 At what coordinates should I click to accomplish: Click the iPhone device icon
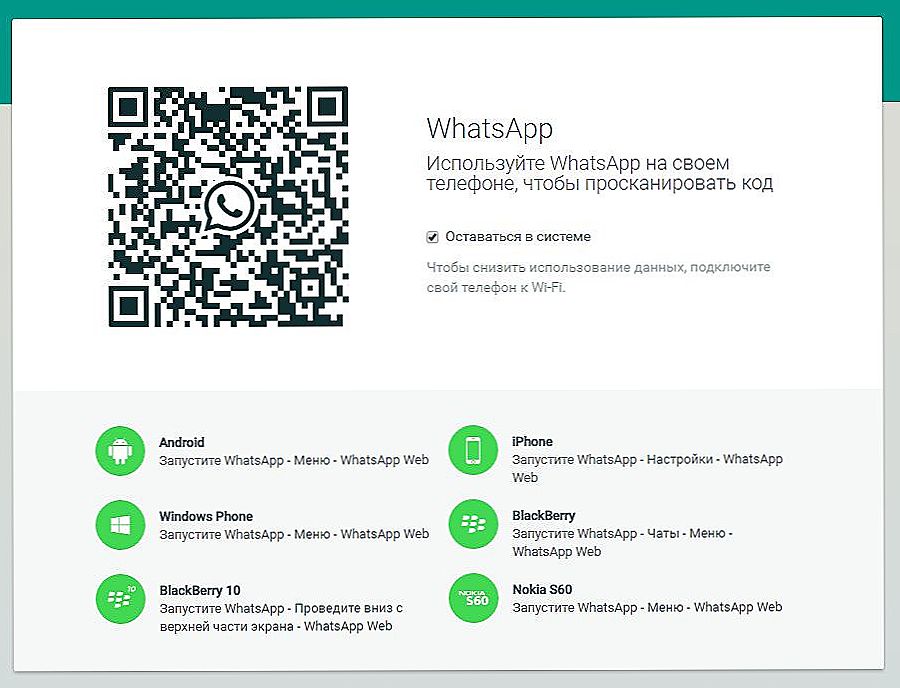[473, 450]
